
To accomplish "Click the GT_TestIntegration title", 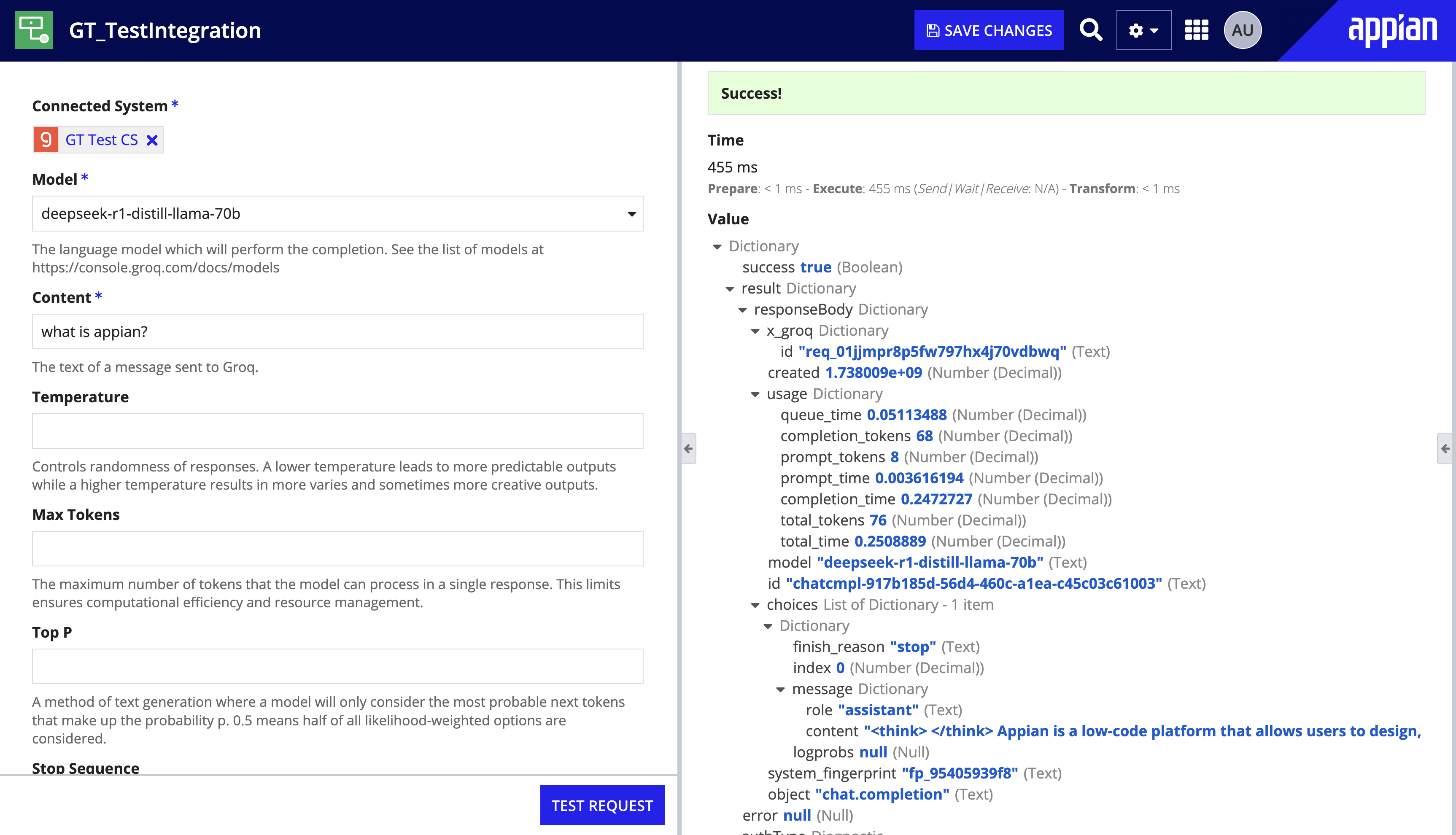I will [165, 30].
